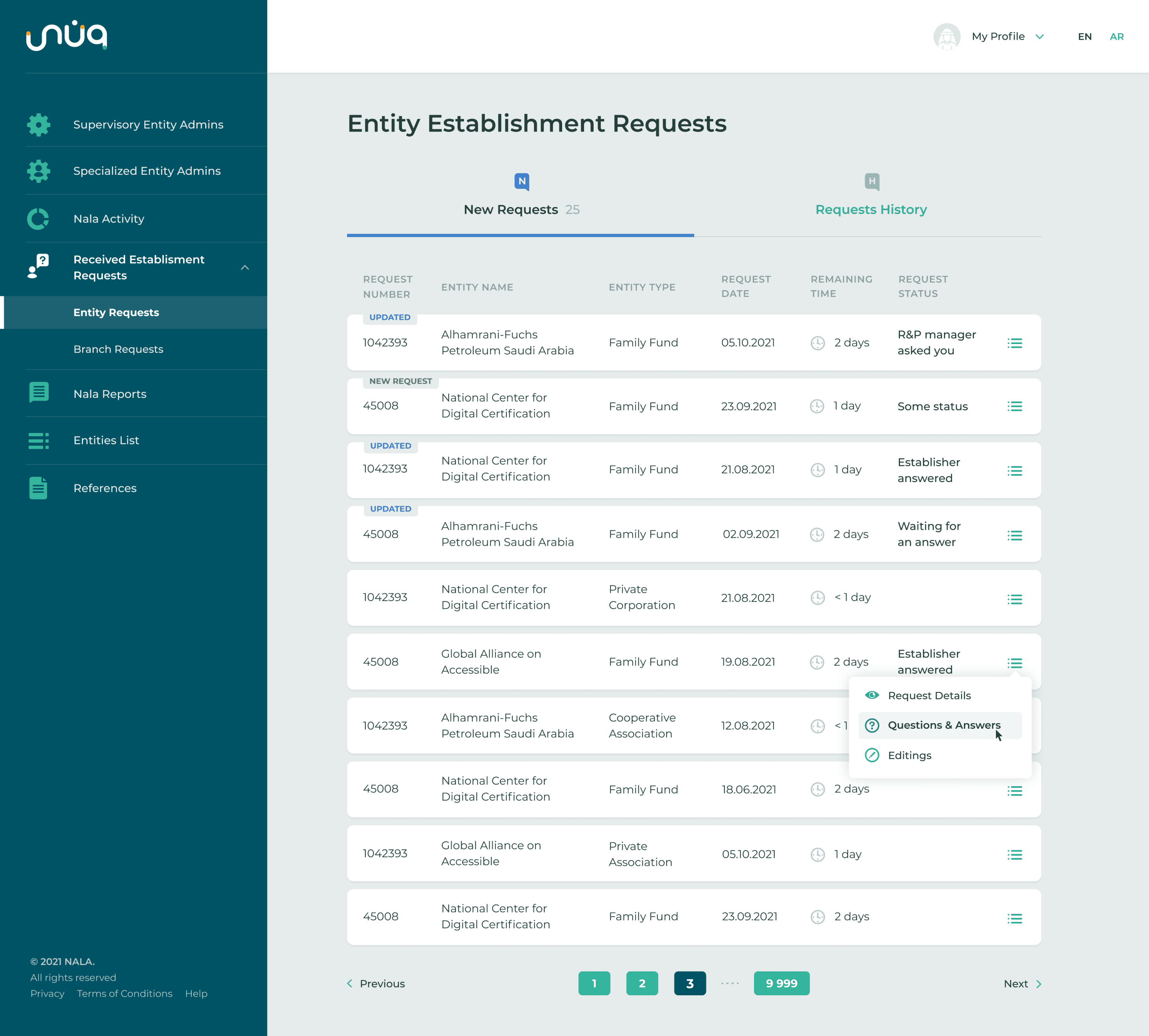Switch the language to AR
Image resolution: width=1149 pixels, height=1036 pixels.
(x=1117, y=36)
